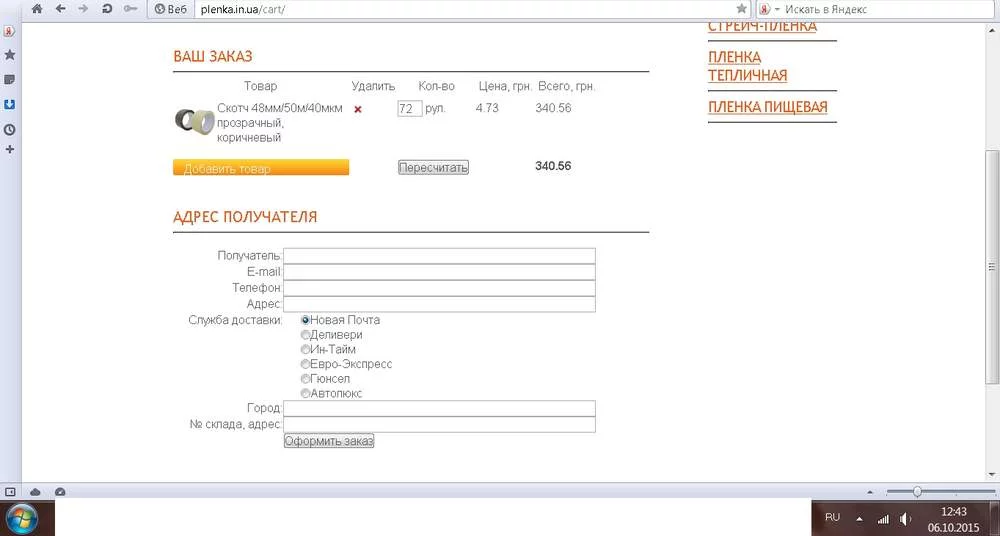Click the Удалить column header
Viewport: 1000px width, 536px height.
click(x=373, y=86)
